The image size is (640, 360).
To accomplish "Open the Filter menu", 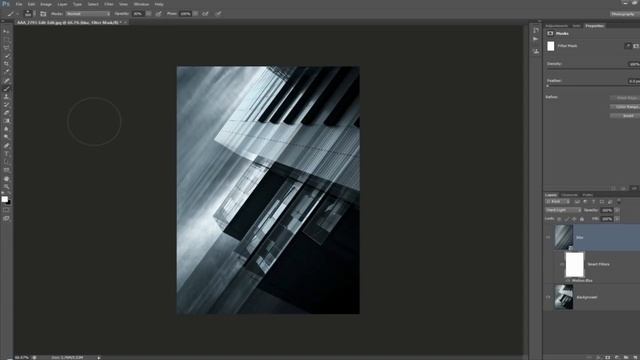I will pos(109,4).
